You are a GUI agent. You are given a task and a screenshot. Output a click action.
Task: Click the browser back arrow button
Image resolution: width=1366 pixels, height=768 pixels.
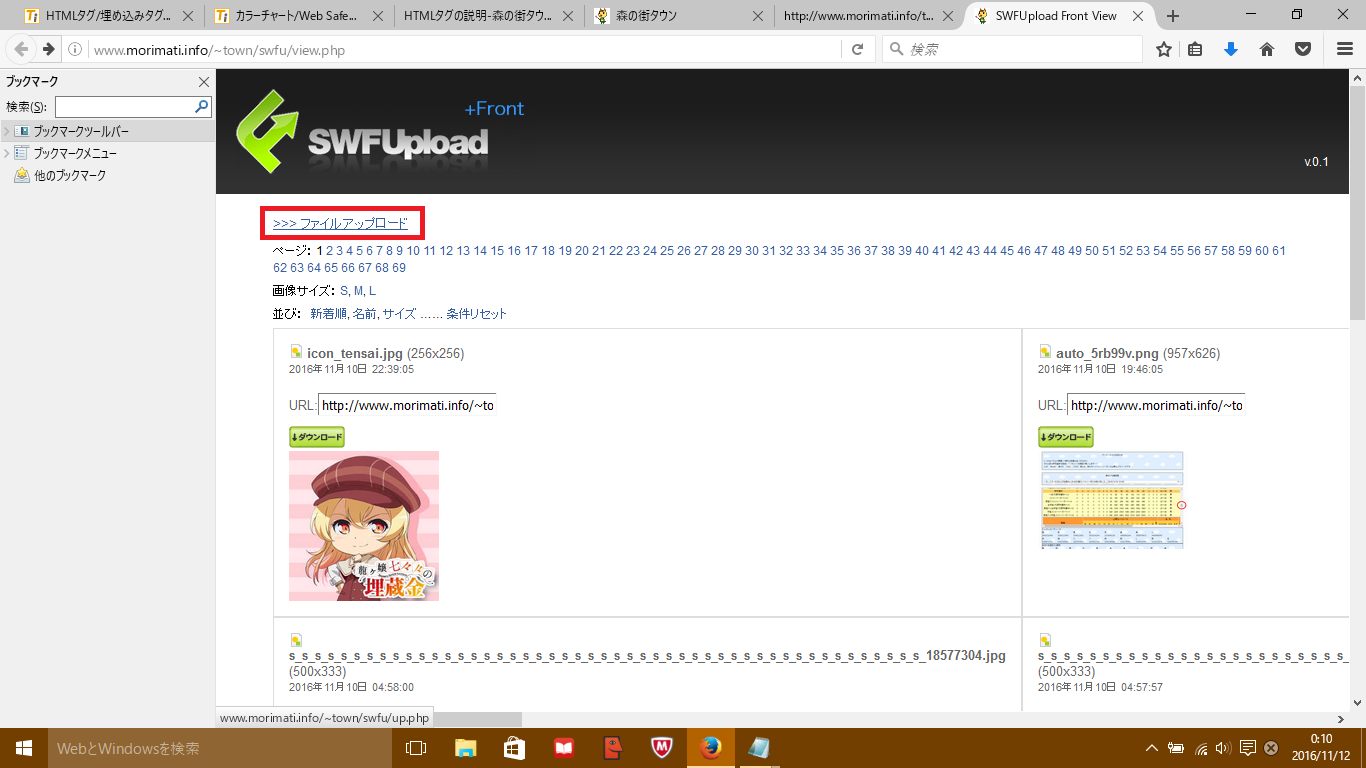(x=22, y=49)
